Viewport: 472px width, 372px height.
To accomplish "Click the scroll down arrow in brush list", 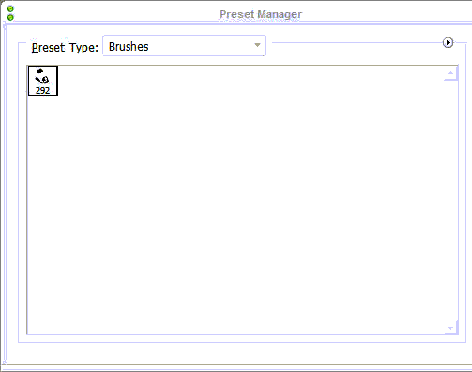I will coord(451,328).
